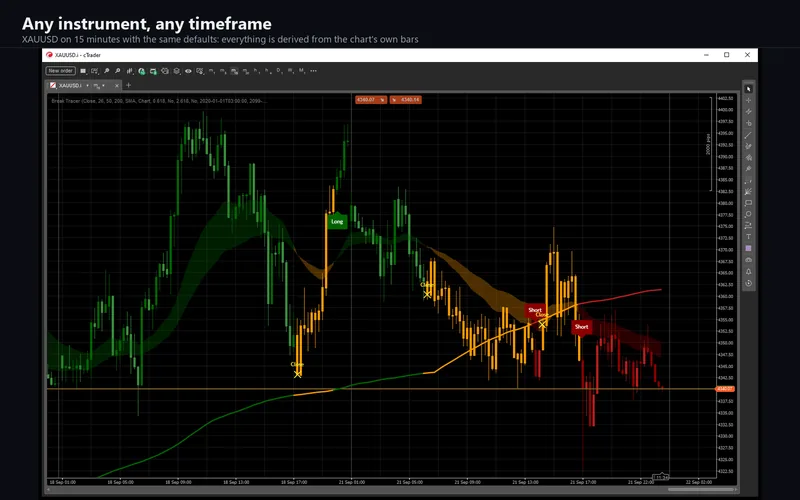This screenshot has height=500, width=800.
Task: Switch to the m1 timeframe
Action: click(211, 71)
